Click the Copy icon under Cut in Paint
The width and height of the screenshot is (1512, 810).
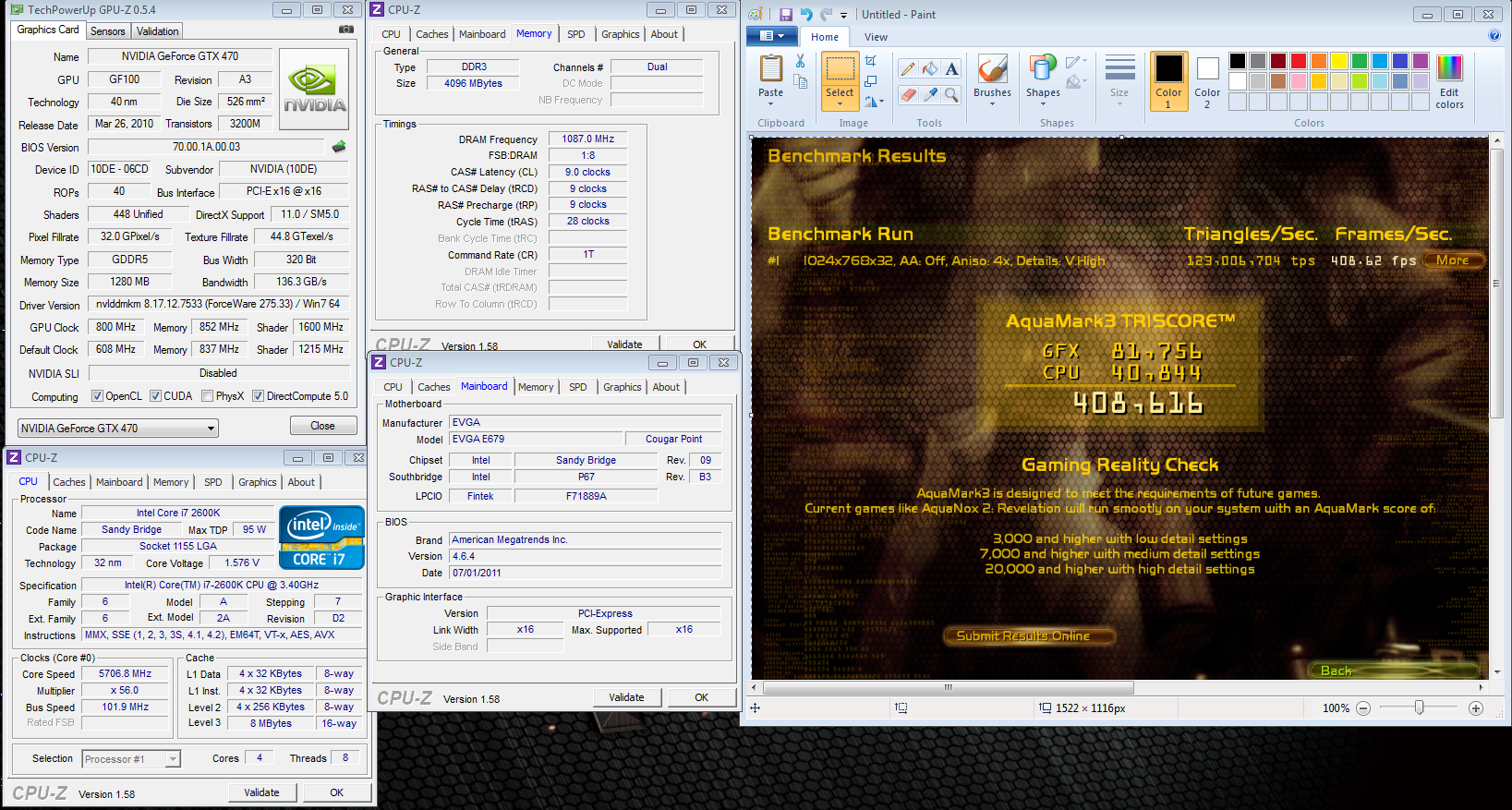point(800,81)
